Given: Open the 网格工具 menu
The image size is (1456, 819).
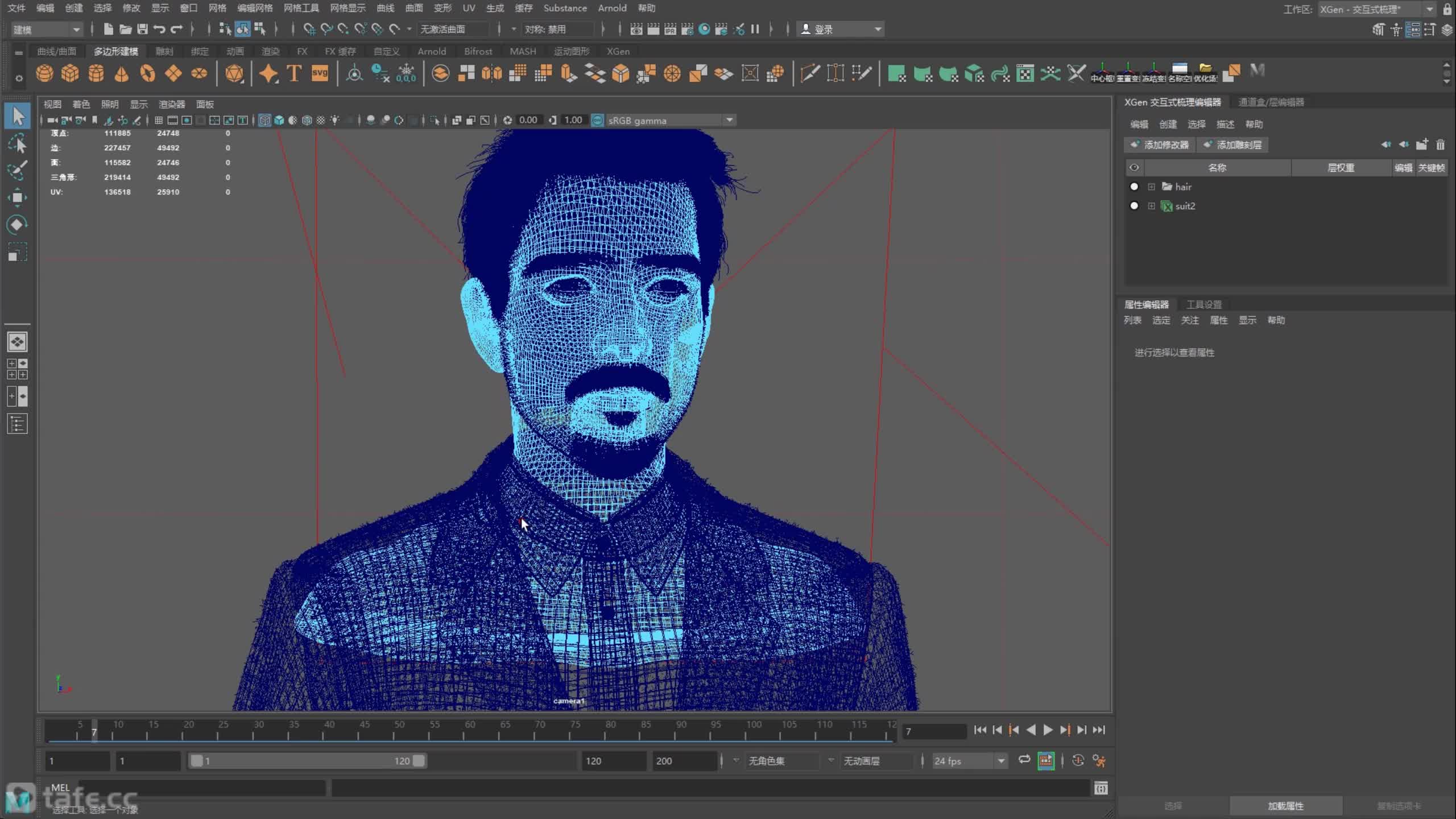Looking at the screenshot, I should (301, 8).
